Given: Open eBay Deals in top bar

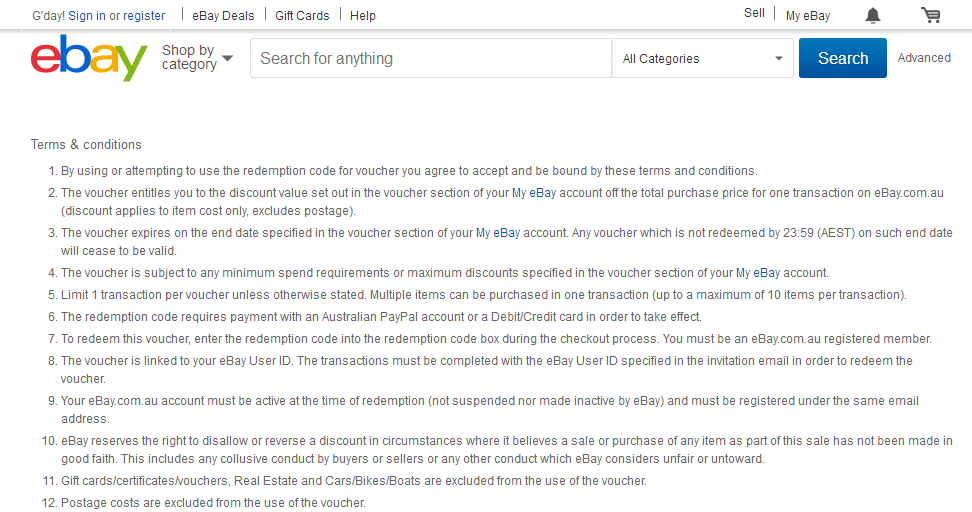Looking at the screenshot, I should [x=223, y=15].
